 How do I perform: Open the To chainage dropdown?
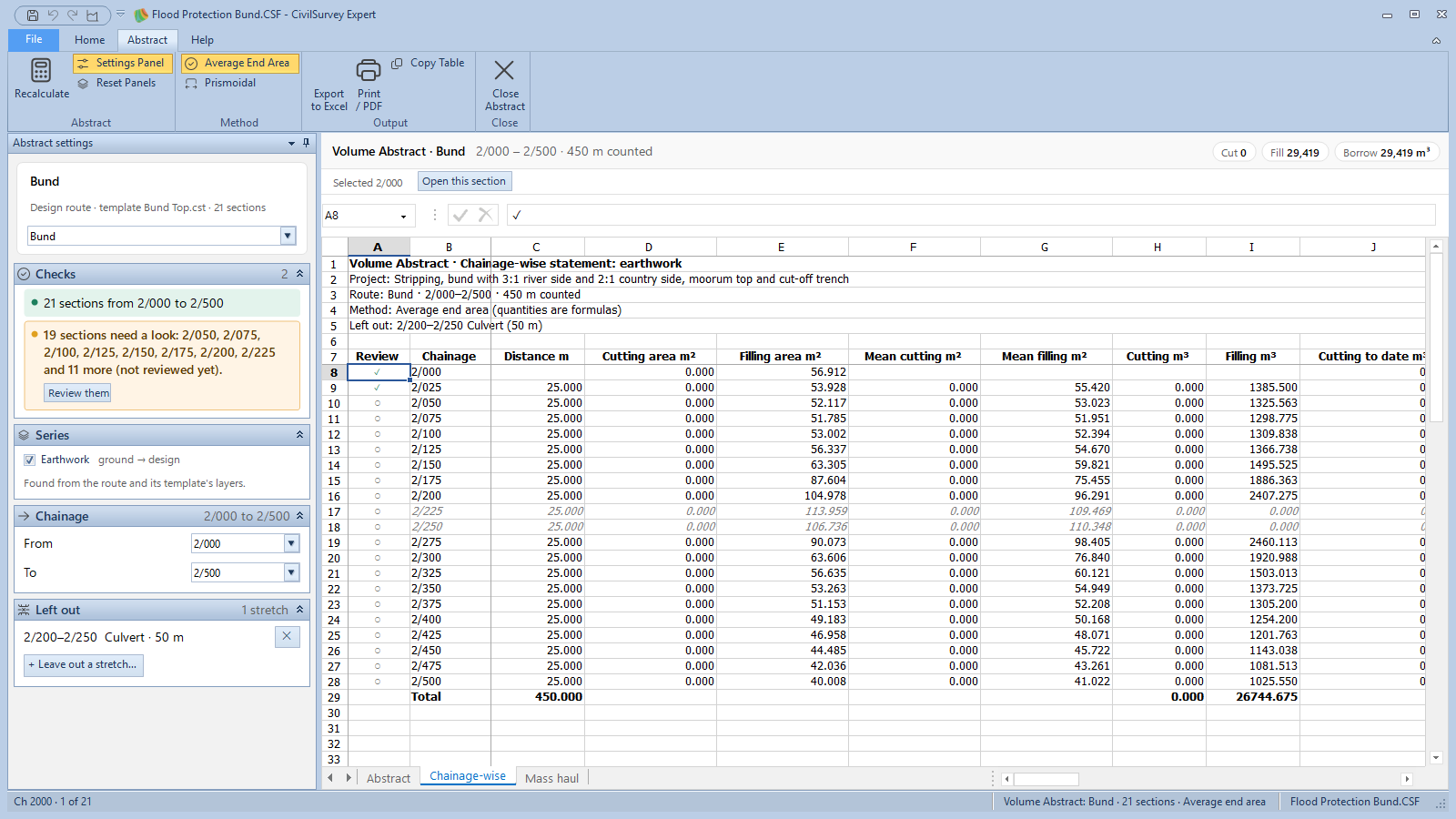click(291, 572)
